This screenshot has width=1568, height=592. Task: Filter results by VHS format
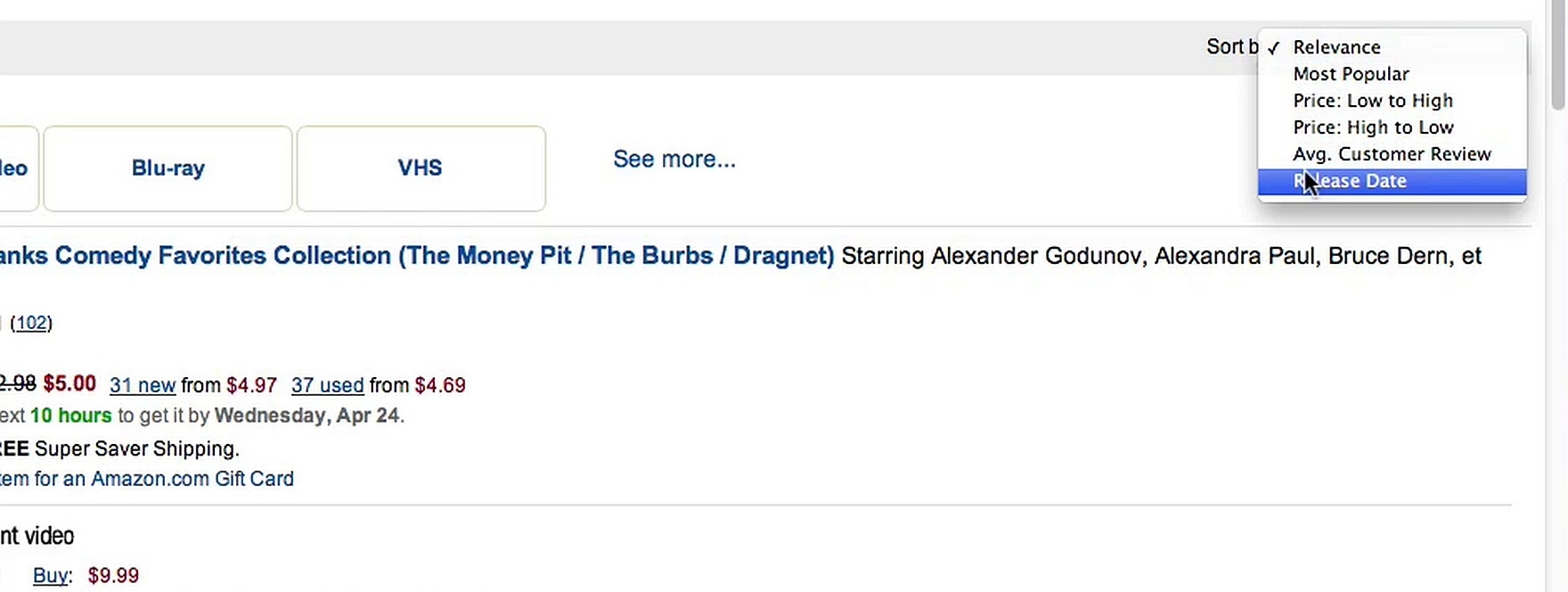(x=421, y=169)
